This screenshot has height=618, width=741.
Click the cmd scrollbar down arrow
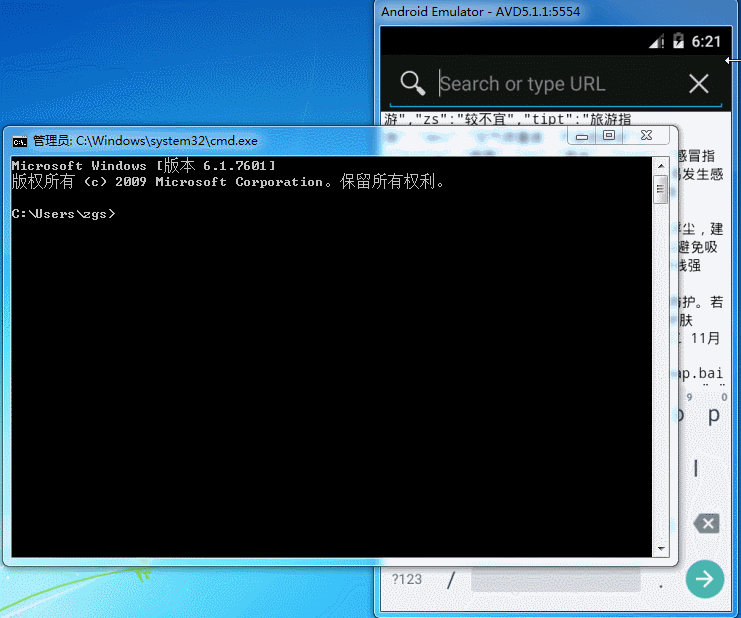[x=661, y=549]
